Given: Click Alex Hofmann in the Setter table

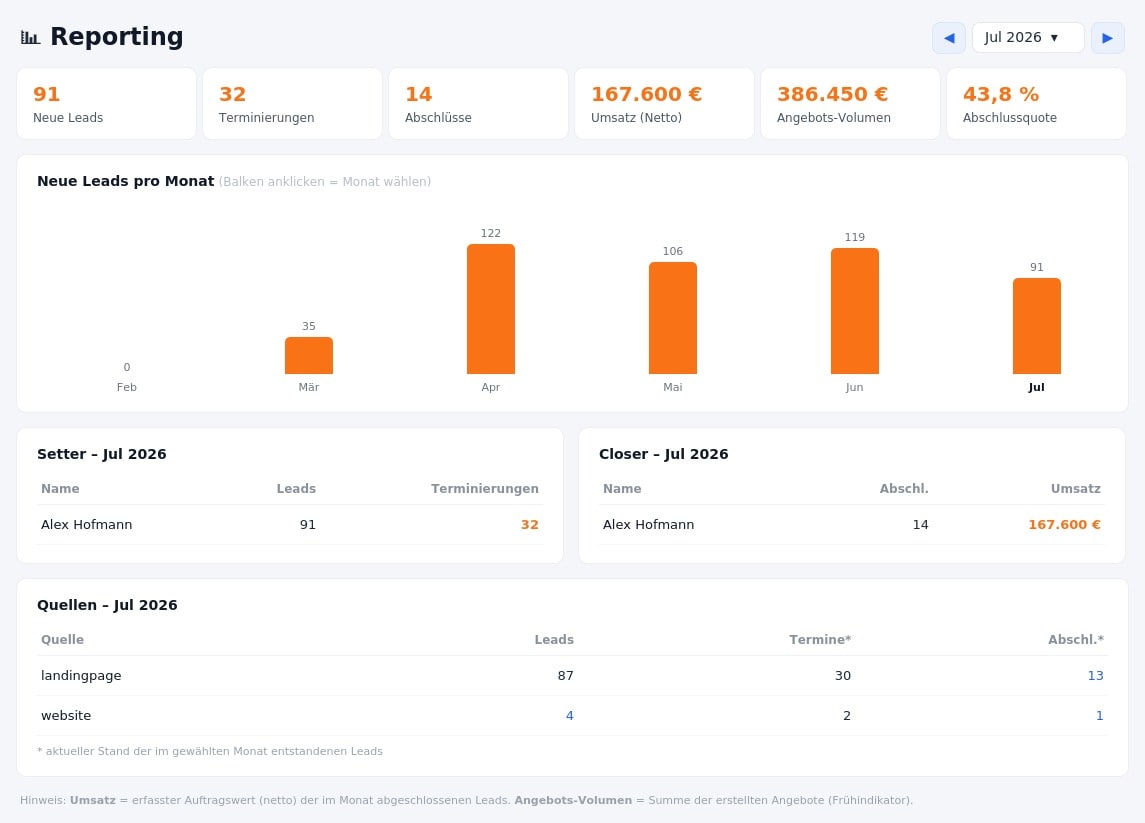Looking at the screenshot, I should pyautogui.click(x=87, y=524).
